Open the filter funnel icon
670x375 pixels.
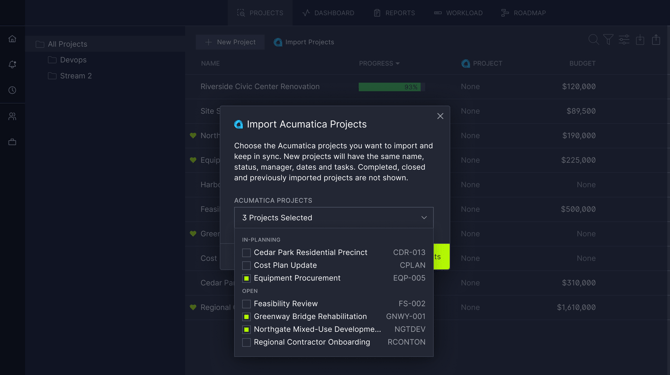click(608, 40)
